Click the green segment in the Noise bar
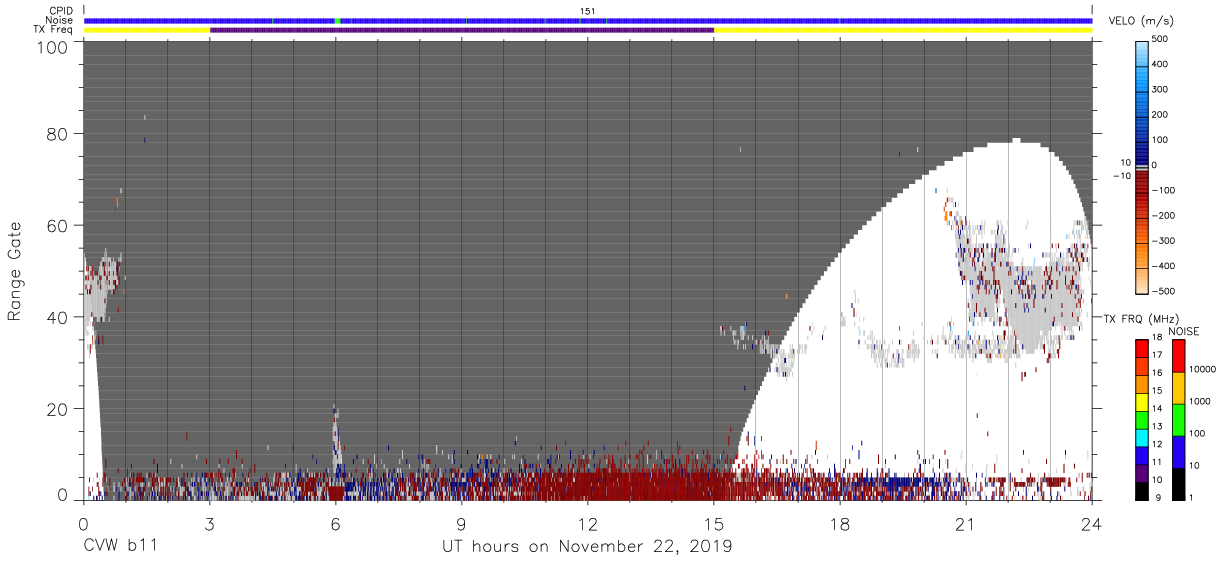The height and width of the screenshot is (567, 1228). pos(338,20)
